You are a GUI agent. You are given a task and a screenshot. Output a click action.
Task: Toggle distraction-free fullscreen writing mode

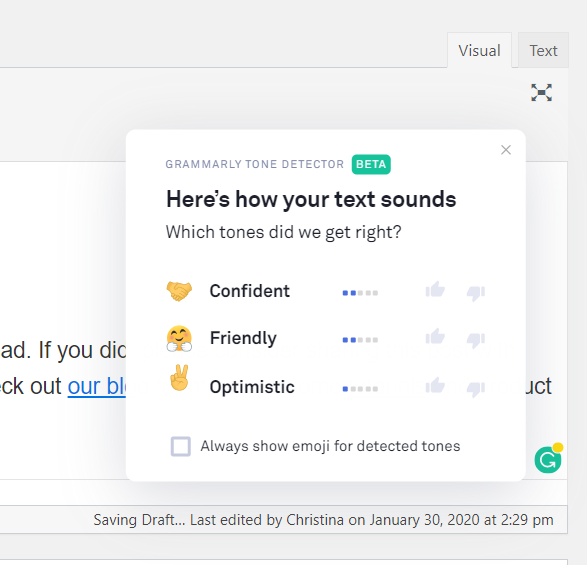click(x=541, y=92)
